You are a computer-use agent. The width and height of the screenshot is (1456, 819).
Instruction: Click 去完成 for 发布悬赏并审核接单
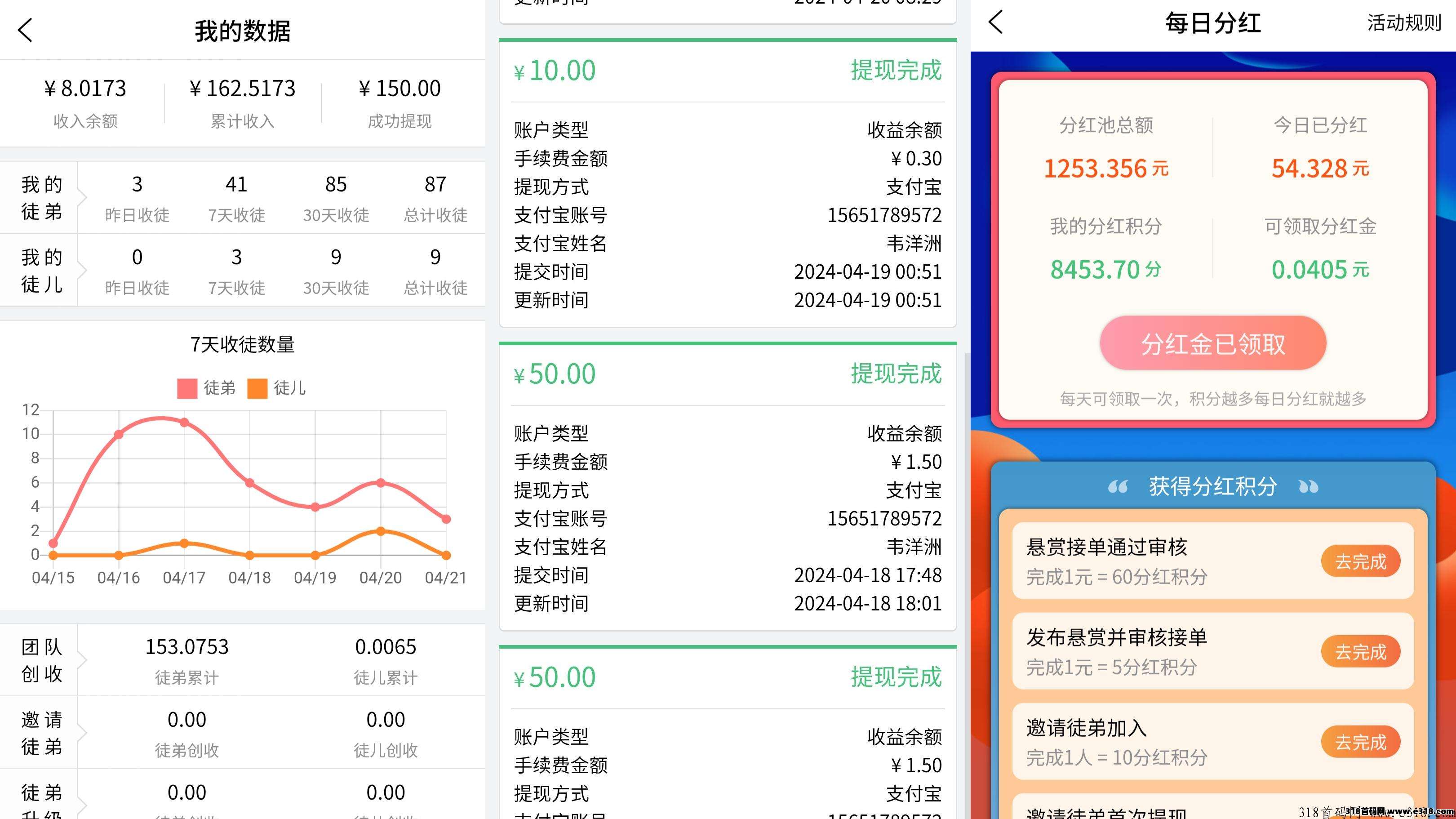coord(1360,652)
